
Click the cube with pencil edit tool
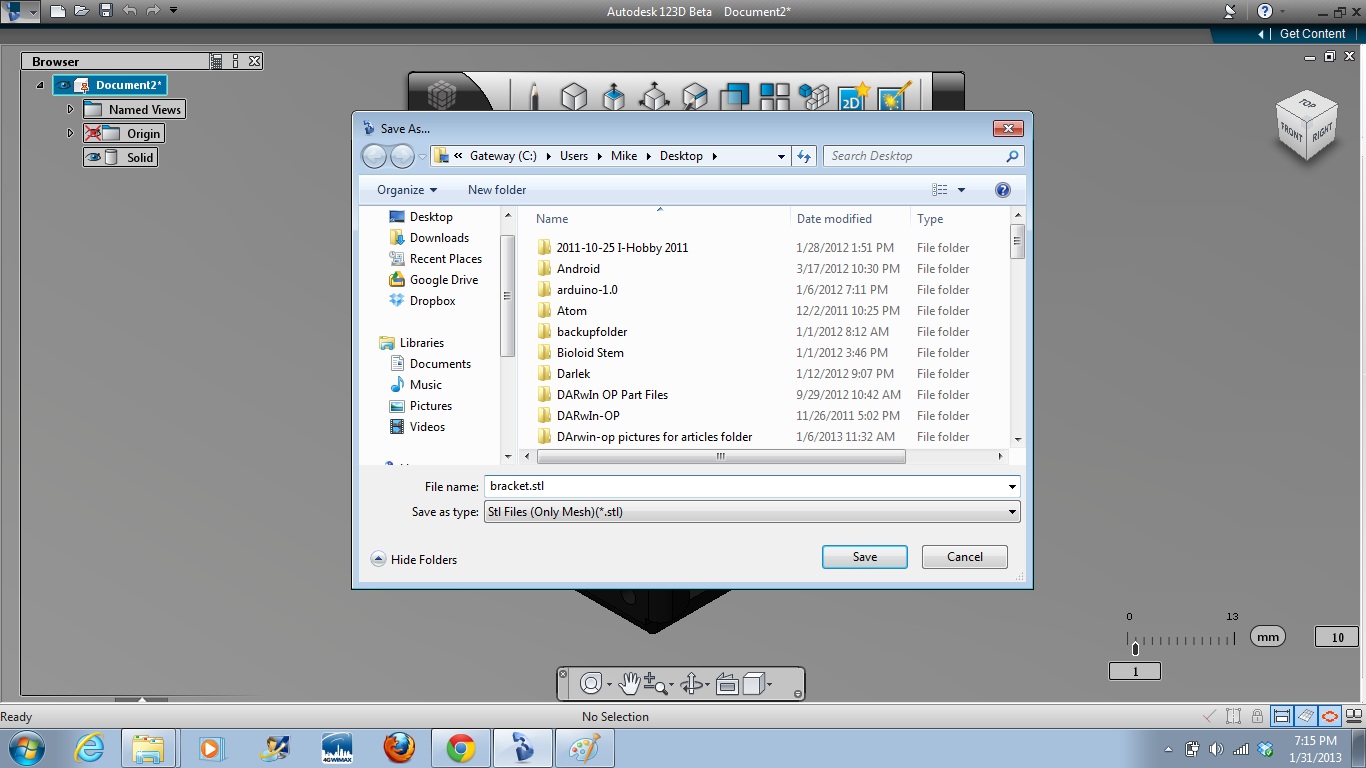pyautogui.click(x=694, y=96)
